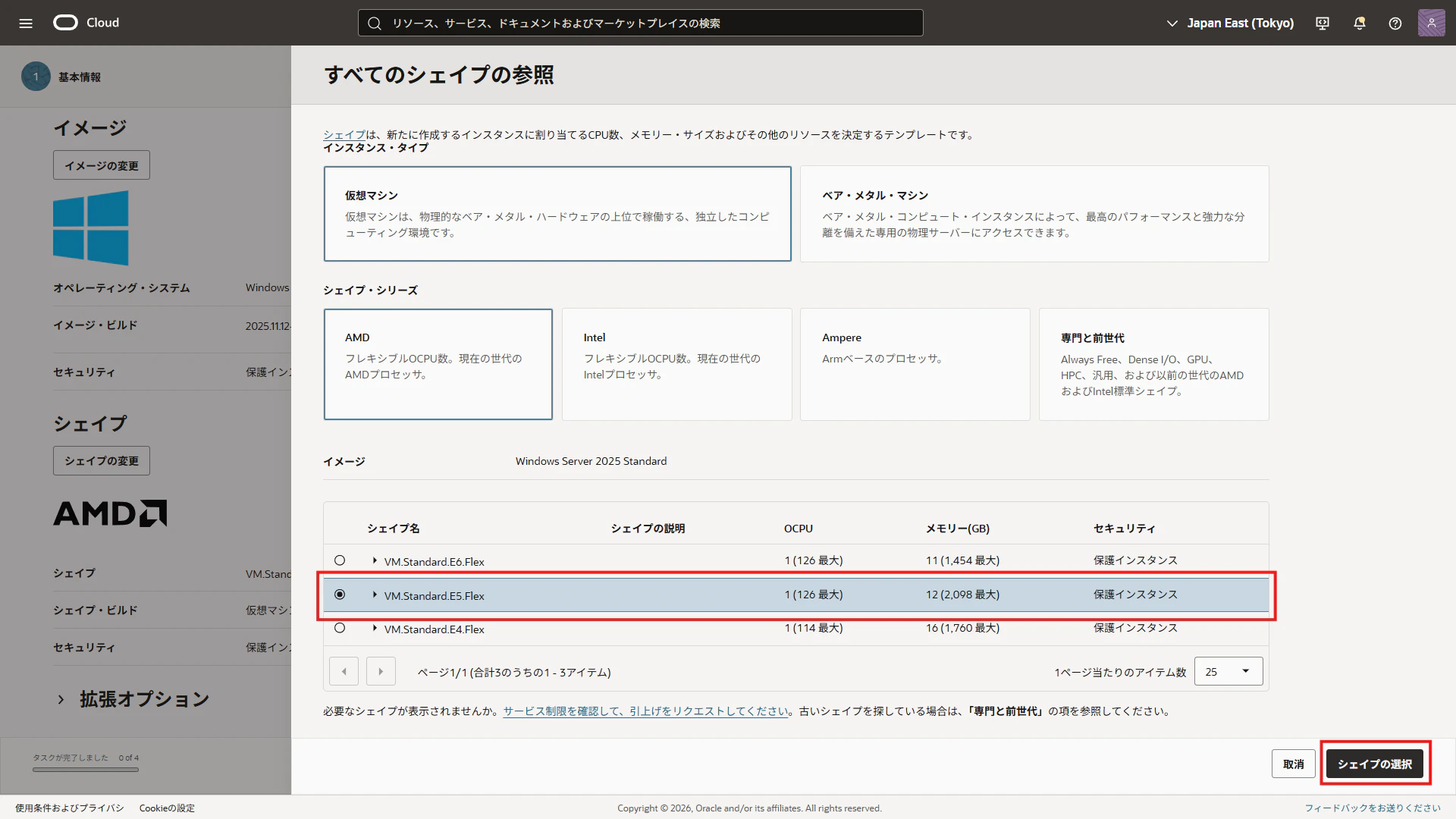Click the 1 (114 最大) OCPU cell

[814, 628]
